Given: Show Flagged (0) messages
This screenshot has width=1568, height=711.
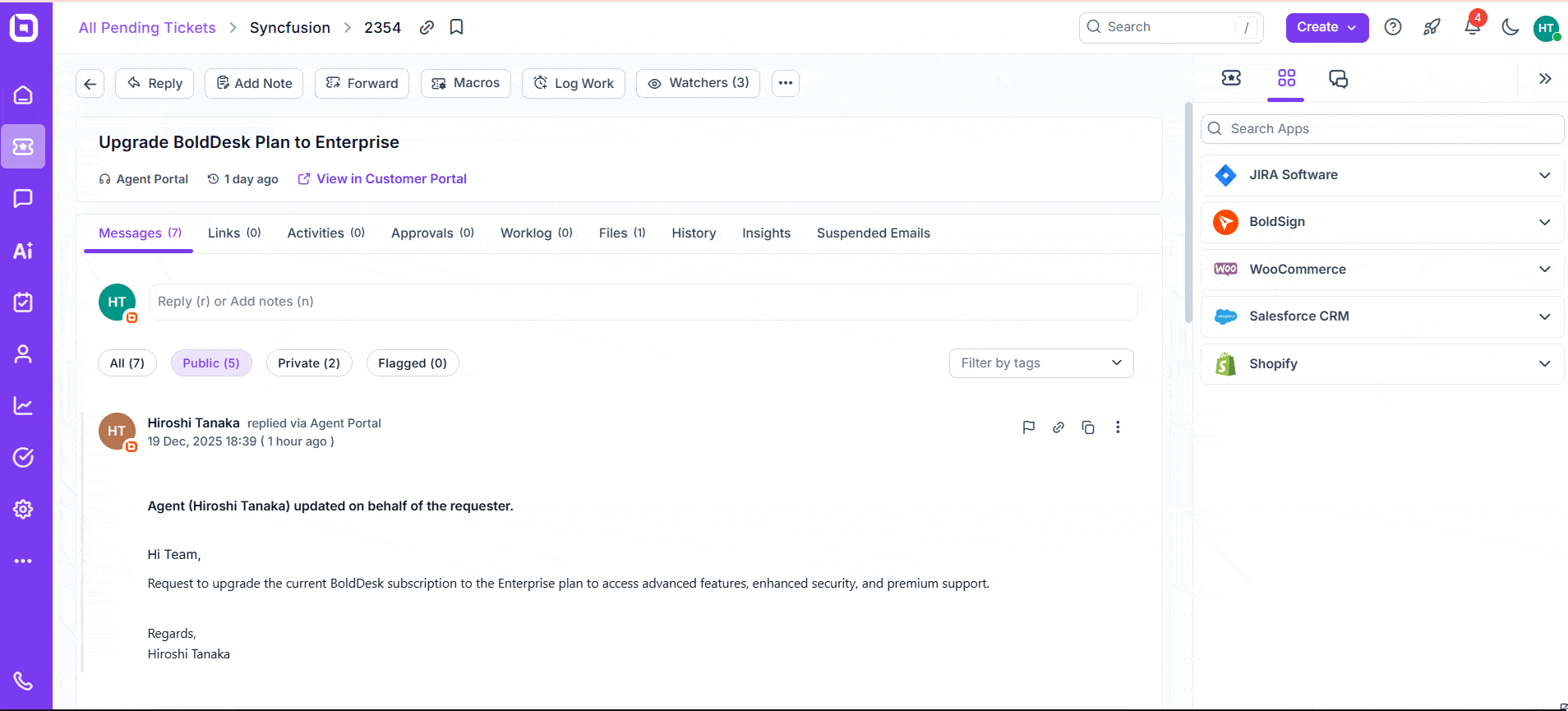Looking at the screenshot, I should (x=413, y=363).
